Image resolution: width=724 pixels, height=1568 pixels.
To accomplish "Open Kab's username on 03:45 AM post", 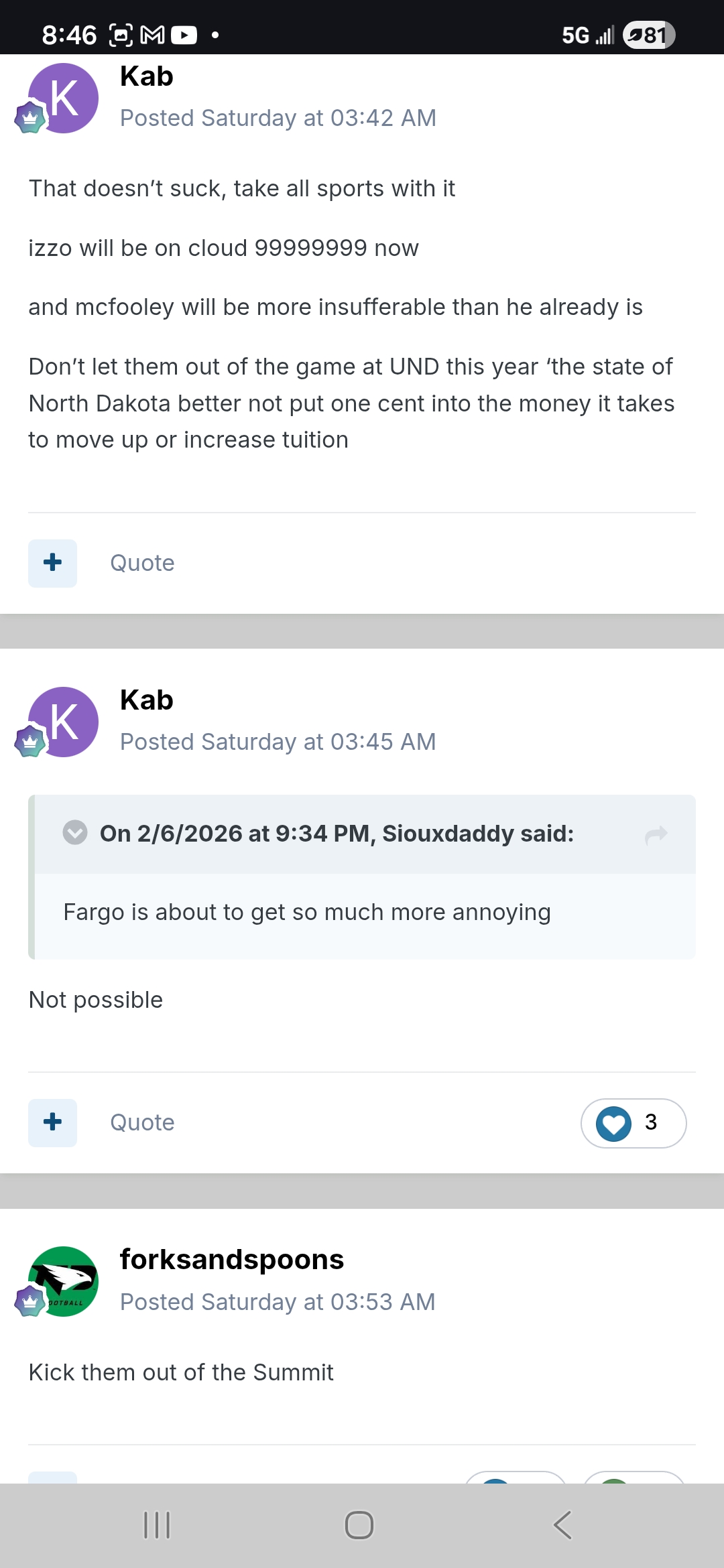I will [x=146, y=700].
